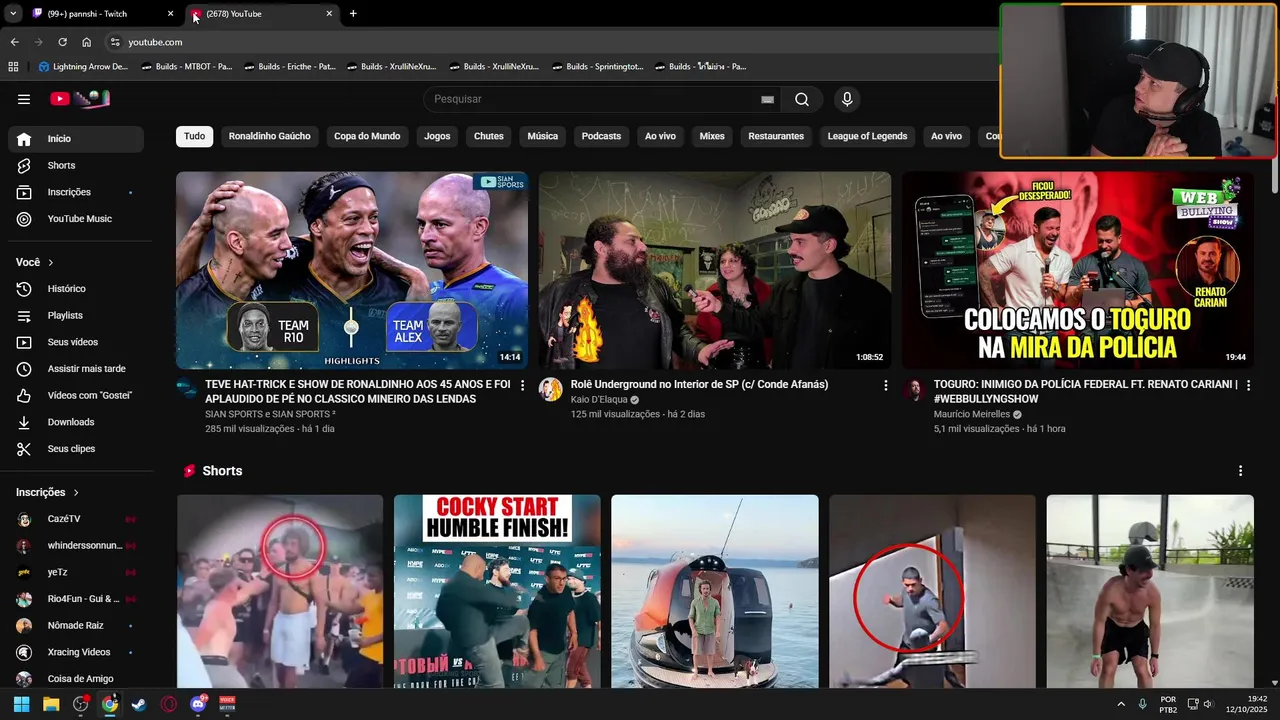Select the Música filter chip
This screenshot has width=1280, height=720.
click(542, 136)
